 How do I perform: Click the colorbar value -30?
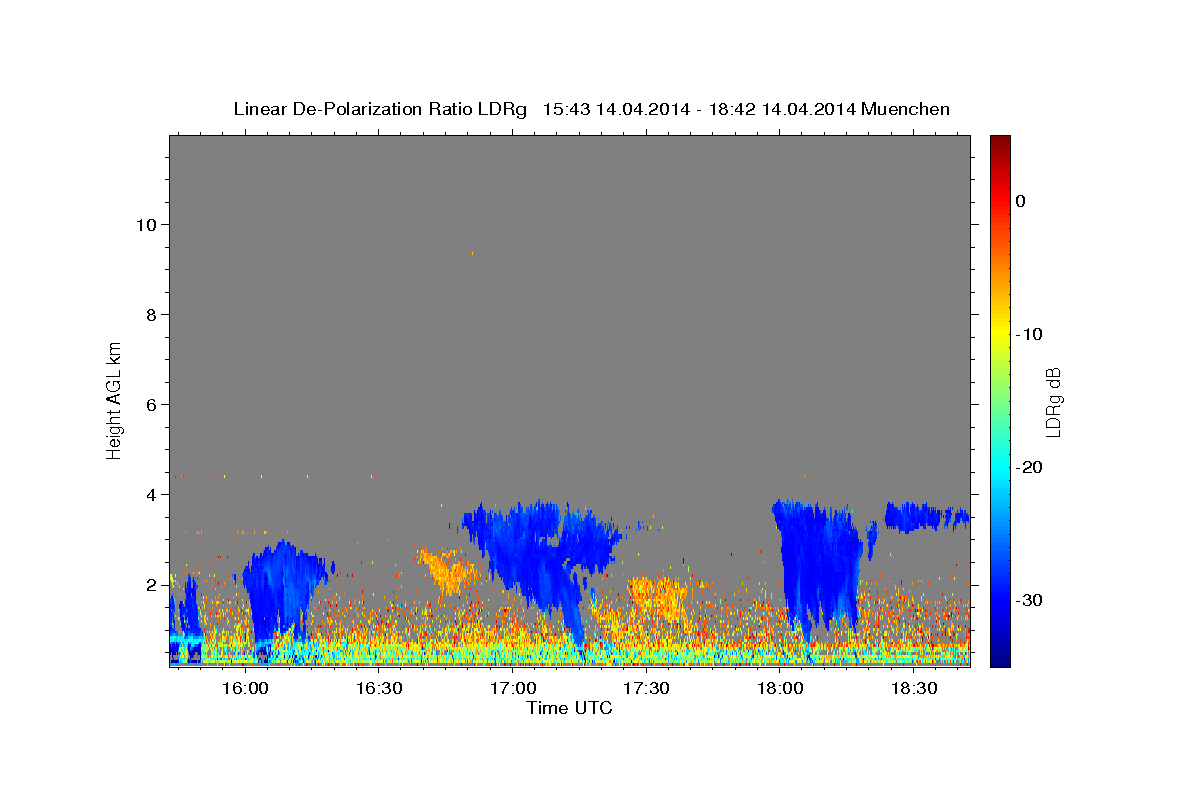click(1030, 600)
